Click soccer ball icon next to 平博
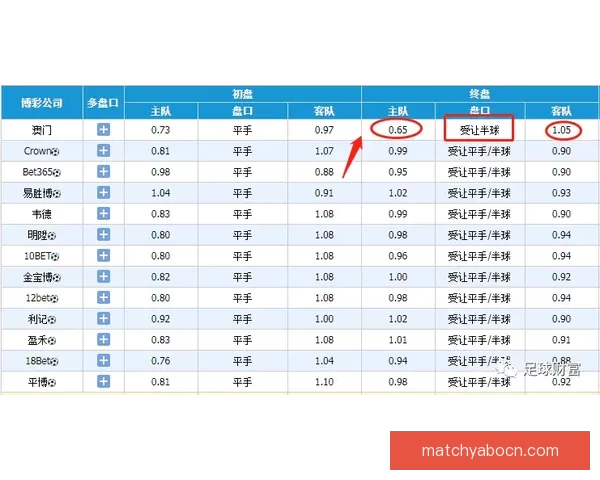Viewport: 600px width, 480px height. point(52,383)
